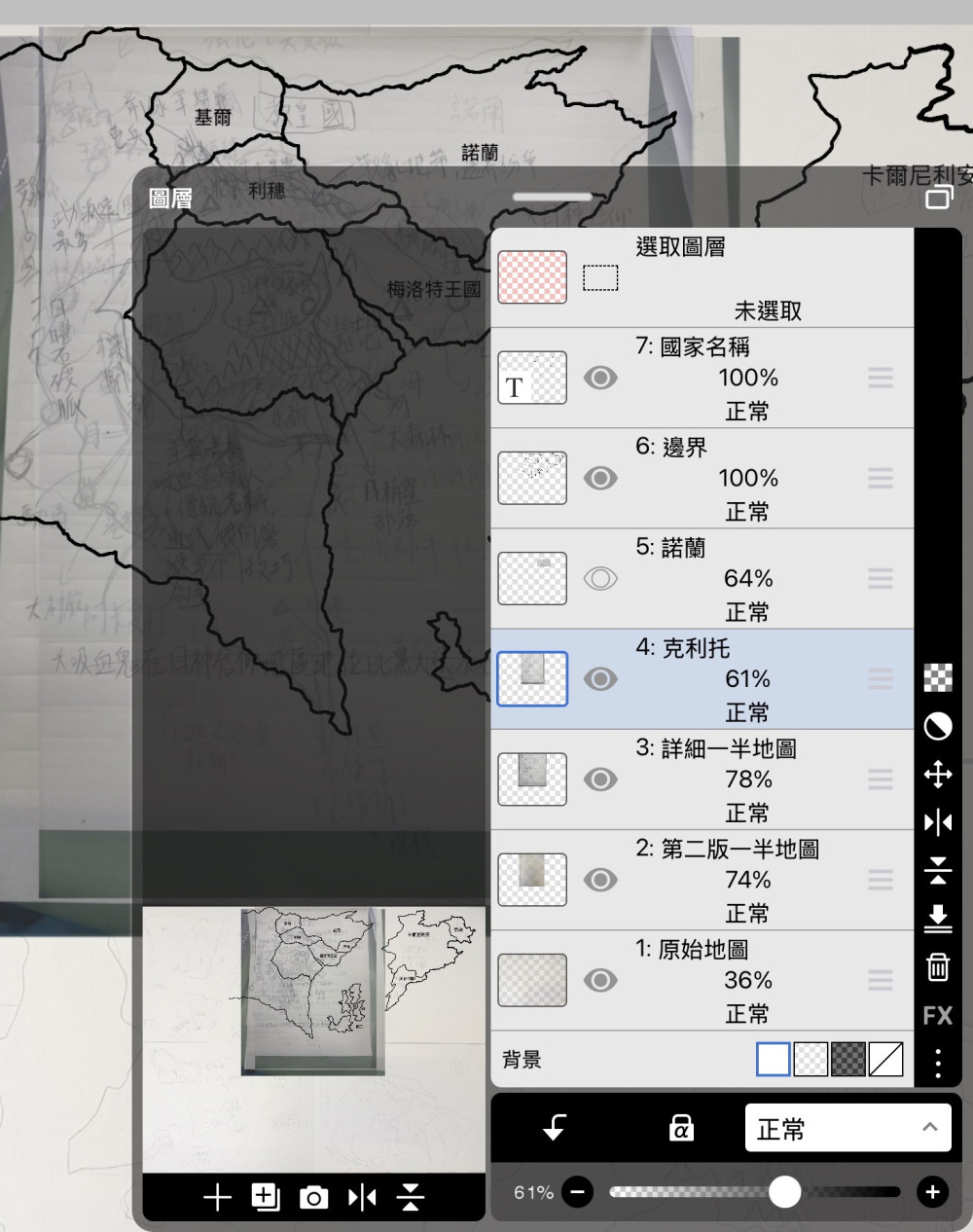Select layer 1: 原始地圖
Image resolution: width=973 pixels, height=1232 pixels.
coord(703,980)
